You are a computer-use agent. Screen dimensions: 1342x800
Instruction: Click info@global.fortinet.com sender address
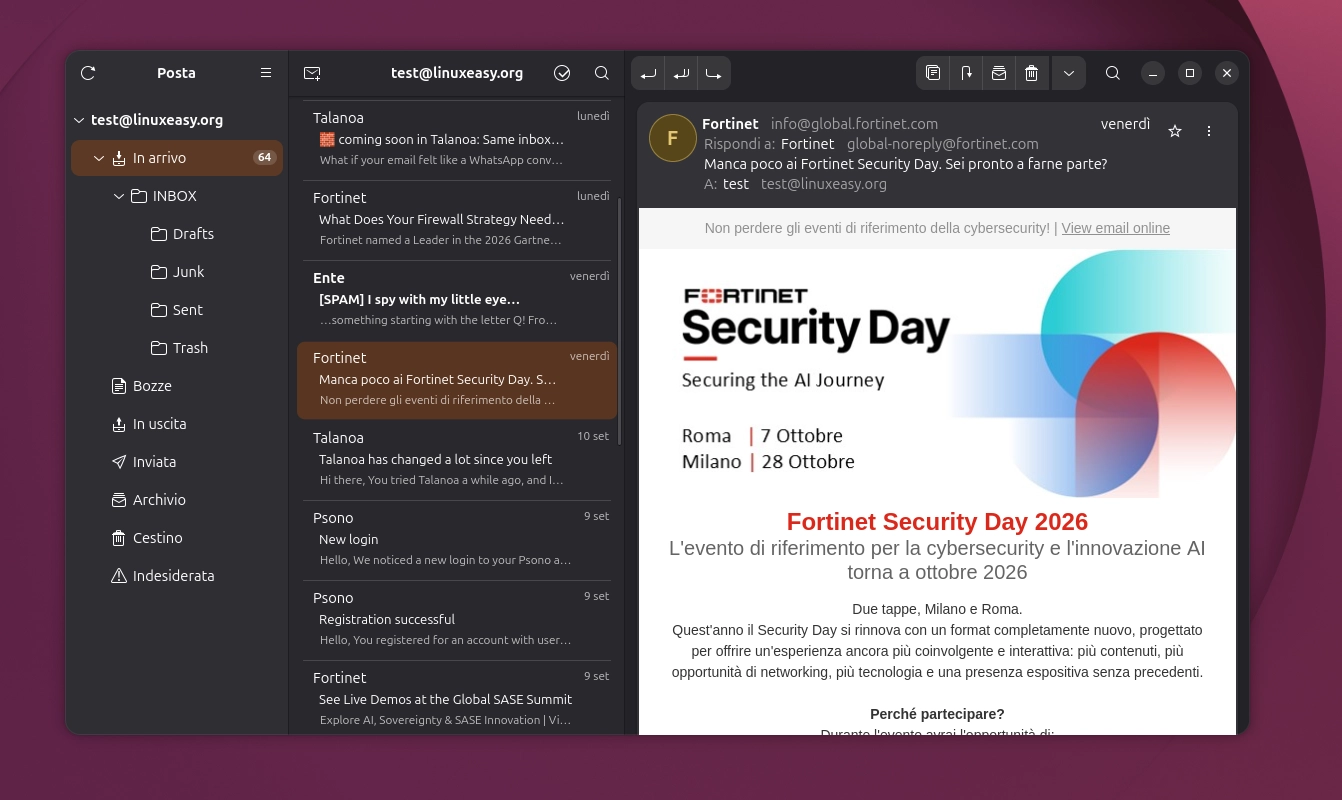(854, 124)
